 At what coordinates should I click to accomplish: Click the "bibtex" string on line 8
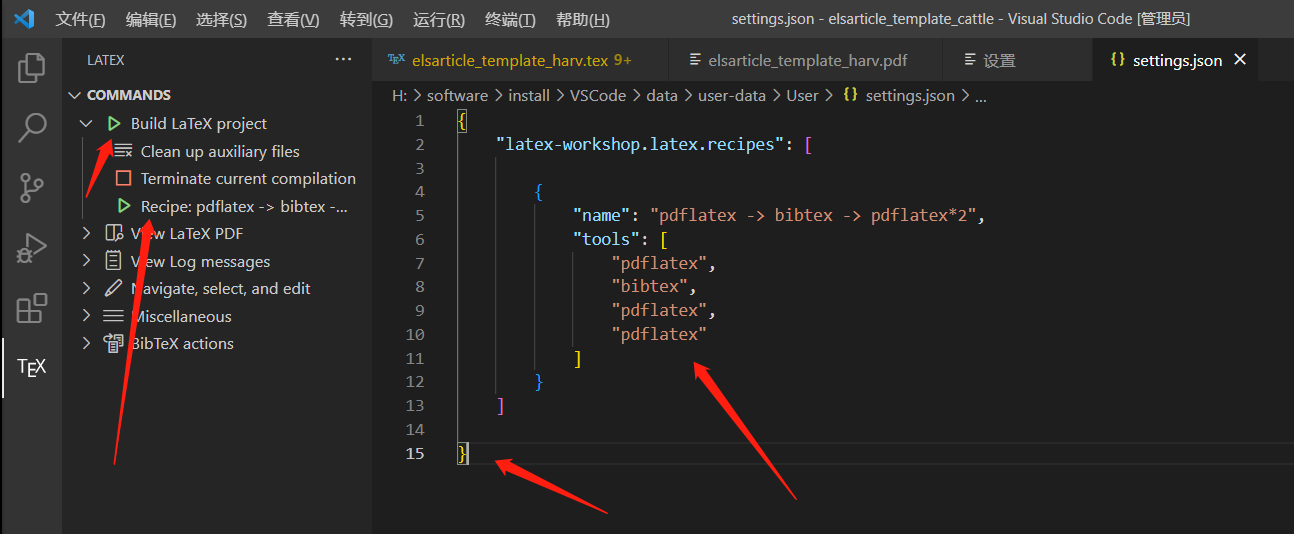pos(648,287)
